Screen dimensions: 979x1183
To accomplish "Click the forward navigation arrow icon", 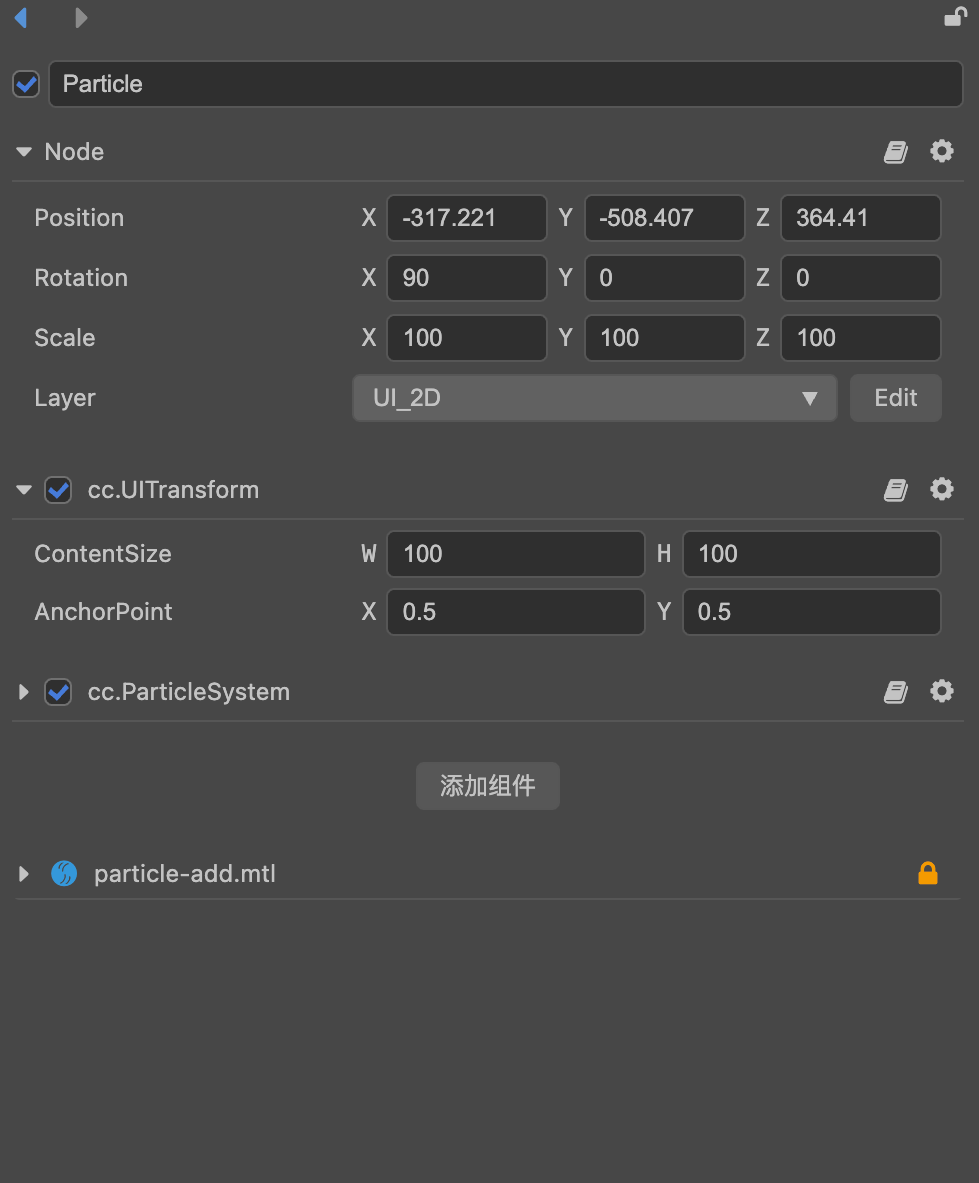I will pos(81,18).
